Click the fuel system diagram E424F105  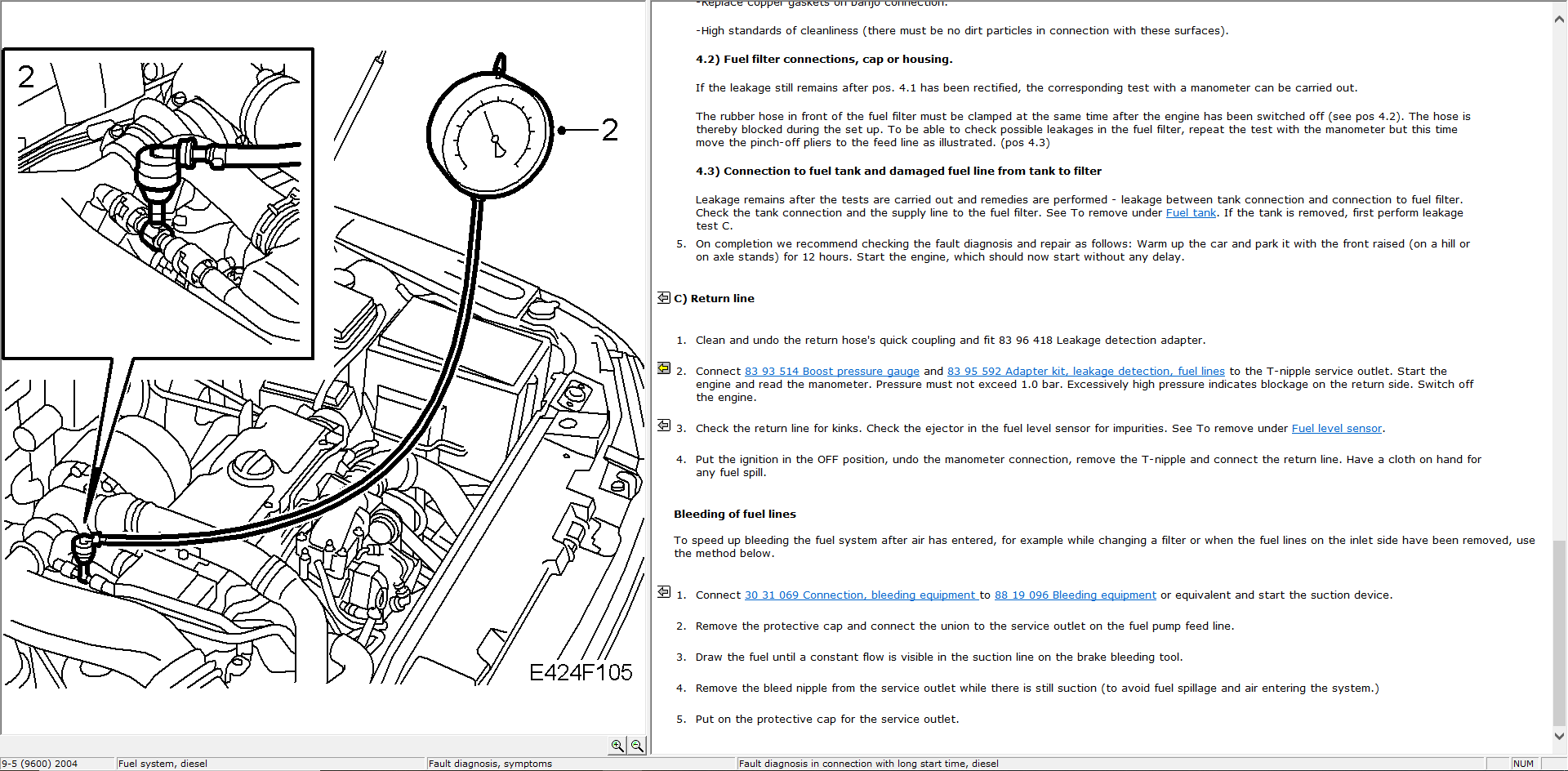pos(323,368)
